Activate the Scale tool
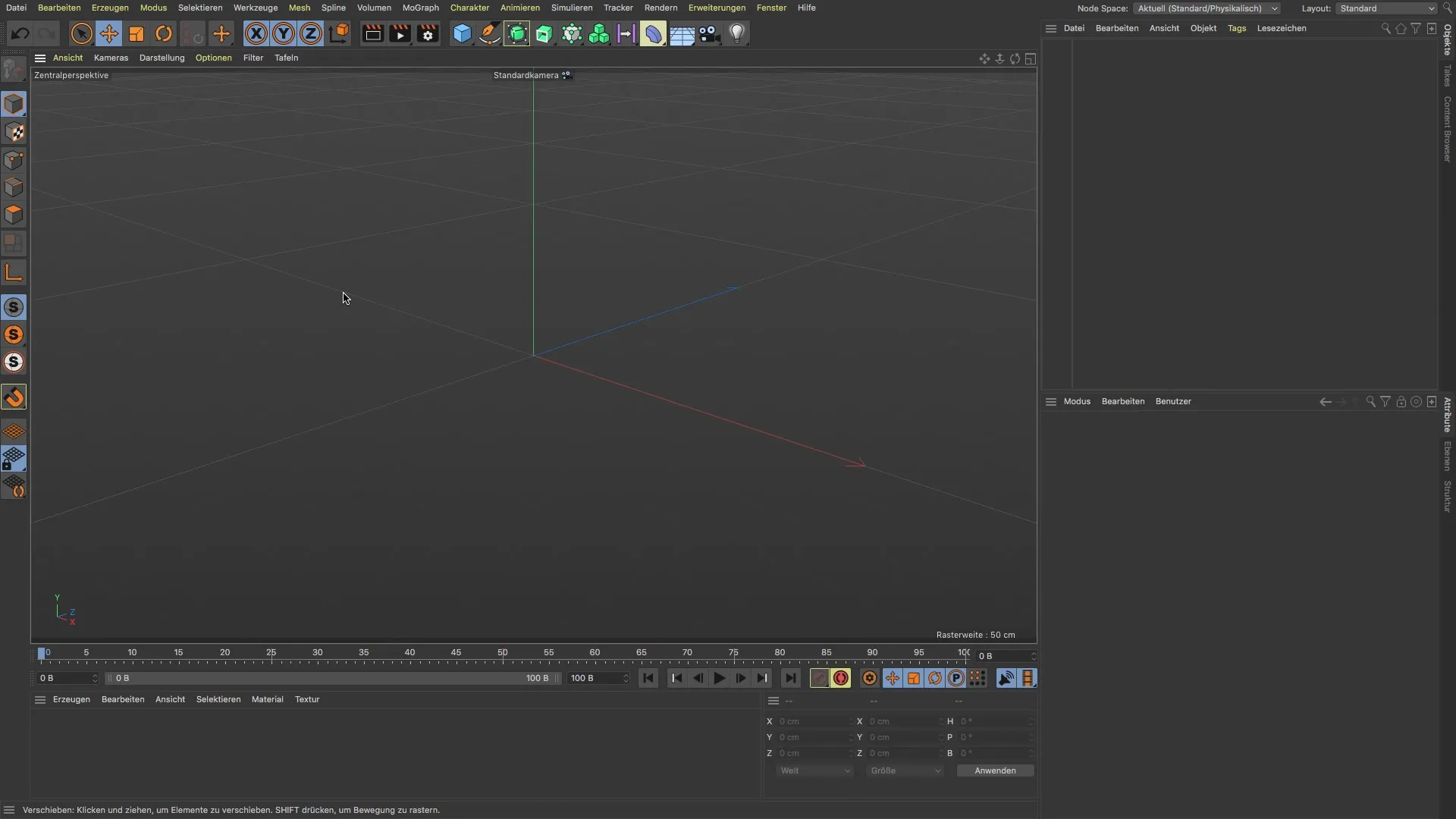1456x819 pixels. pyautogui.click(x=136, y=34)
